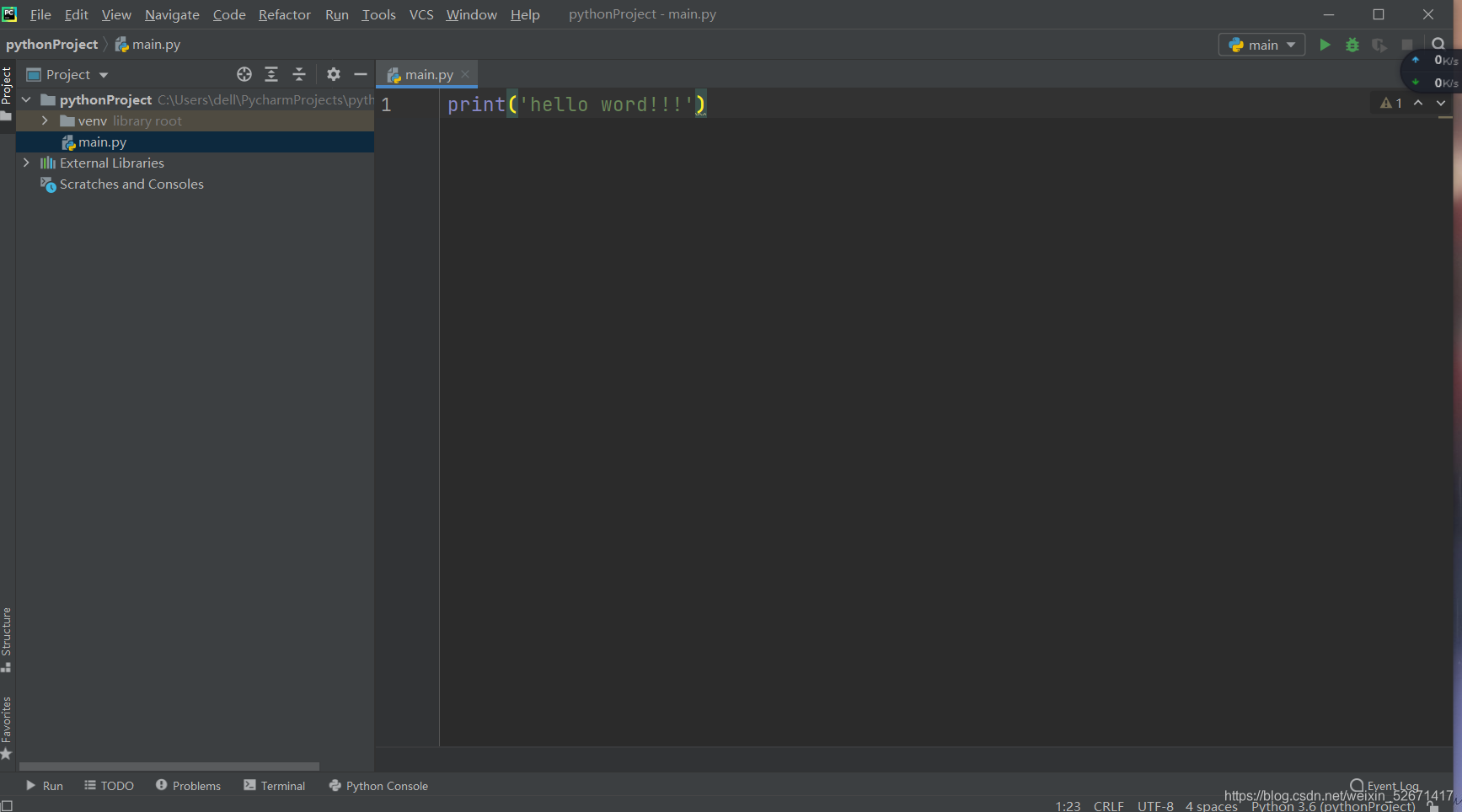
Task: Open the main run configuration dropdown
Action: (1261, 45)
